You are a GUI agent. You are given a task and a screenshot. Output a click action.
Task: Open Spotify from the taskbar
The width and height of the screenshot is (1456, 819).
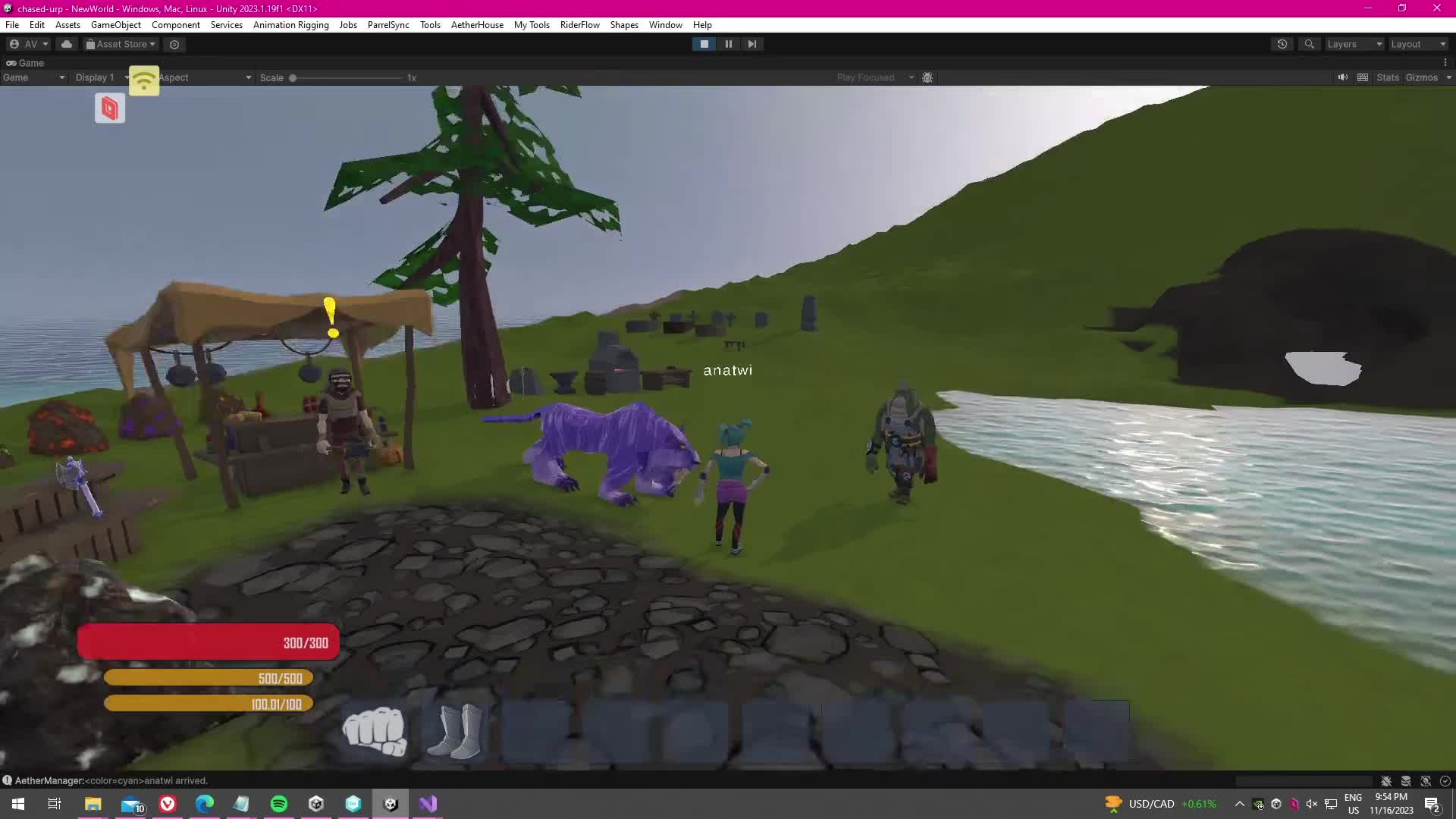tap(279, 804)
